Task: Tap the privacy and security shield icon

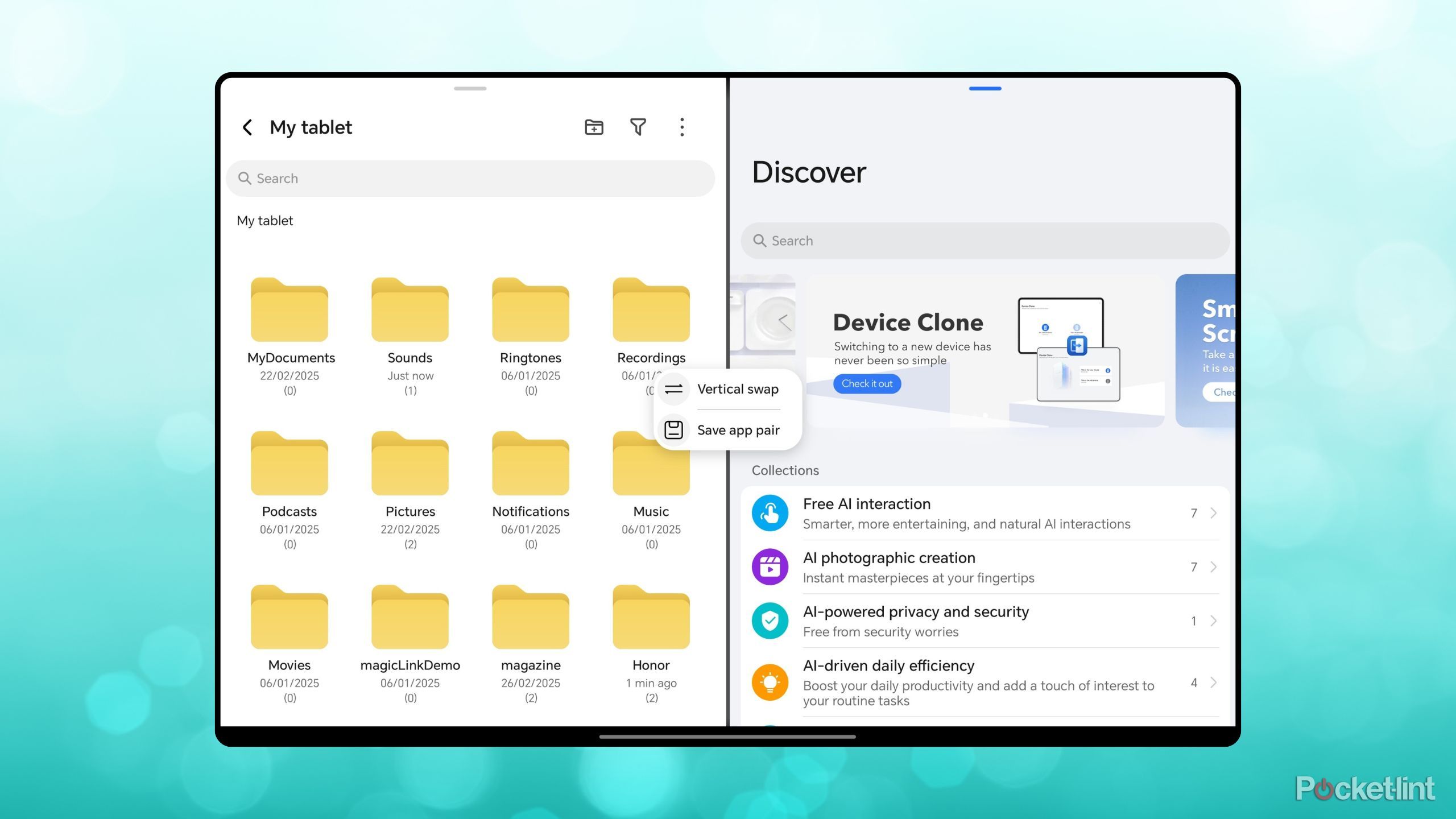Action: coord(770,621)
